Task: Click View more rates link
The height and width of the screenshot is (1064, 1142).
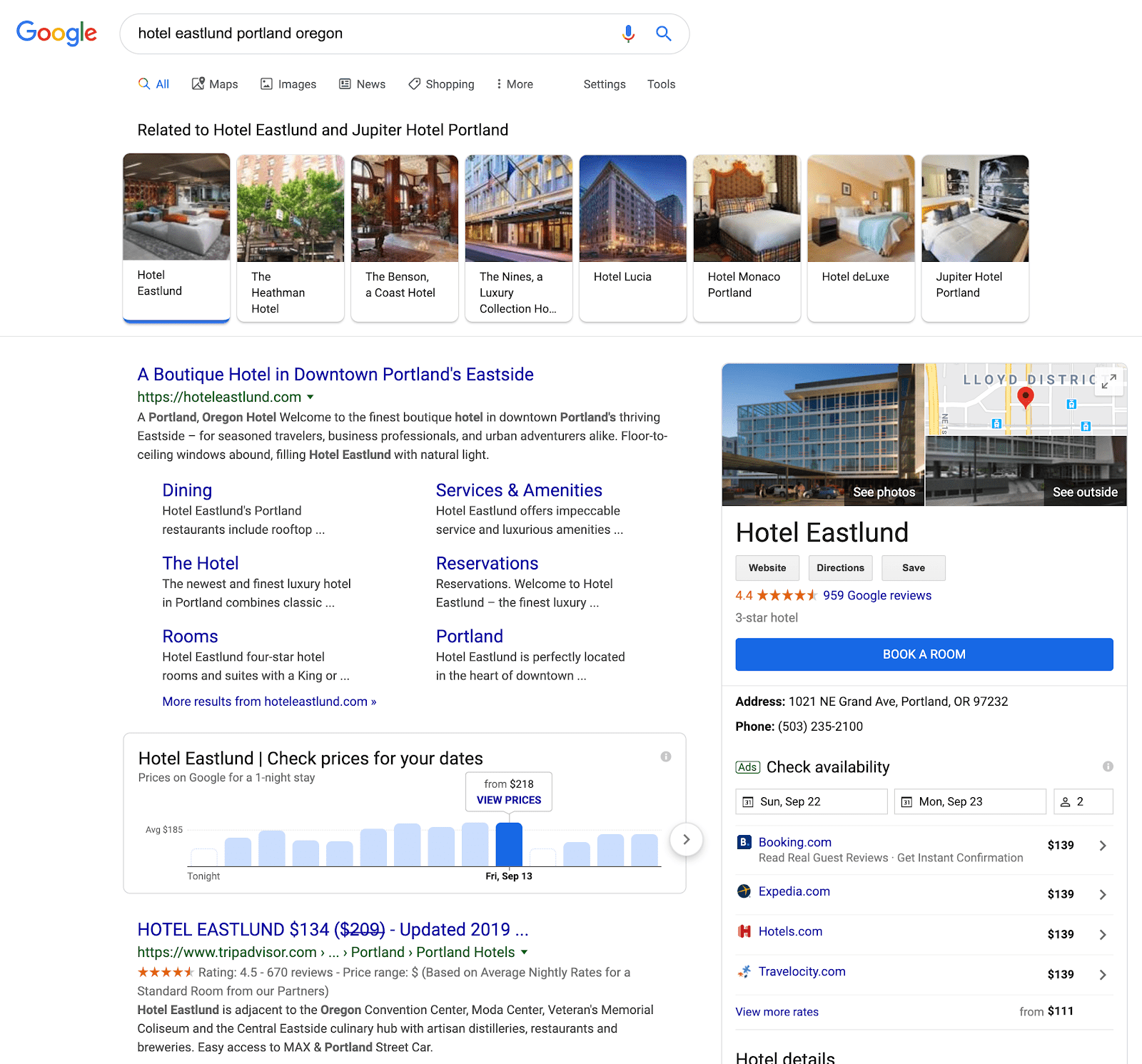Action: coord(777,1012)
